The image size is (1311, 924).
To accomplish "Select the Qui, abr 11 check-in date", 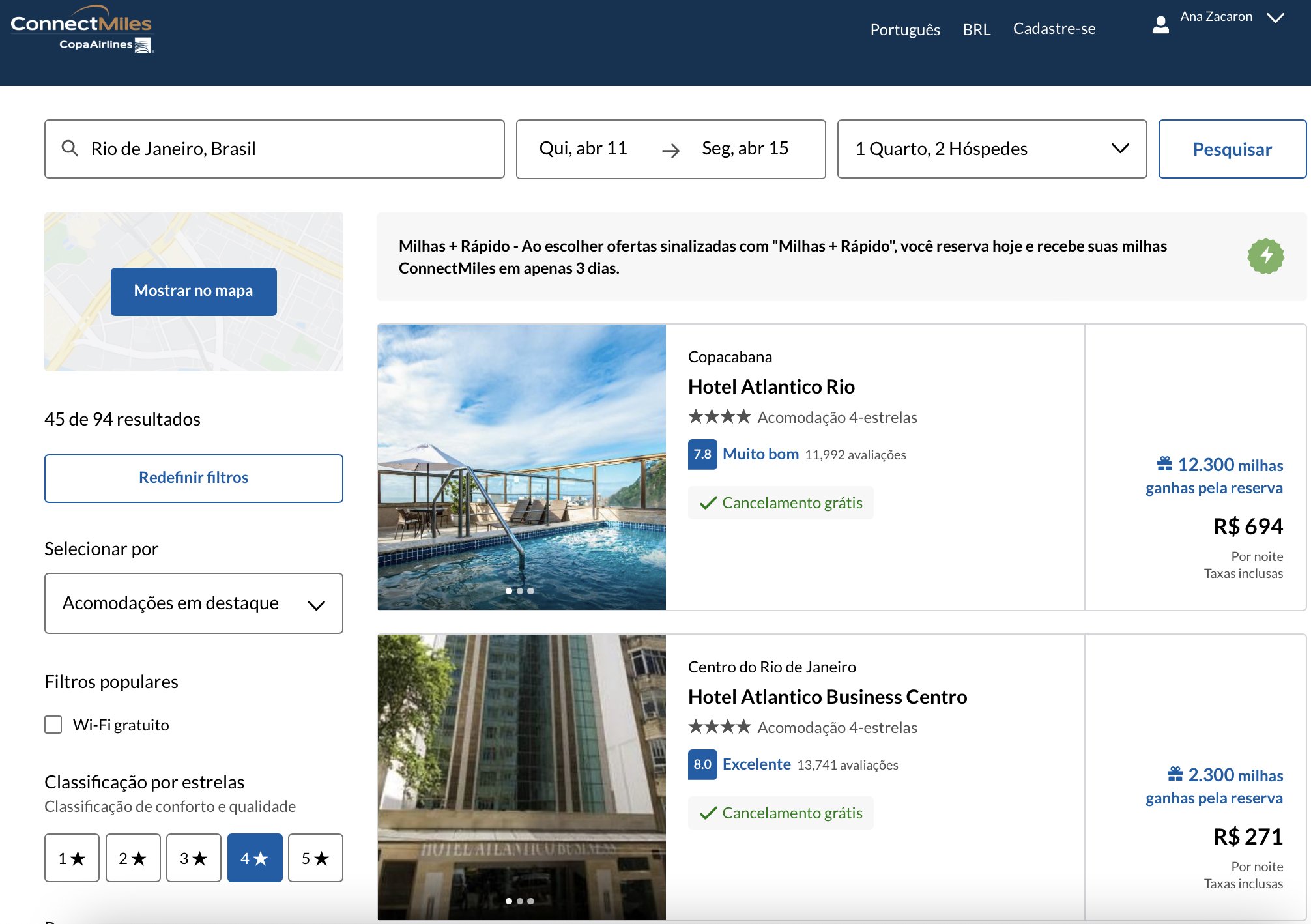I will point(583,149).
